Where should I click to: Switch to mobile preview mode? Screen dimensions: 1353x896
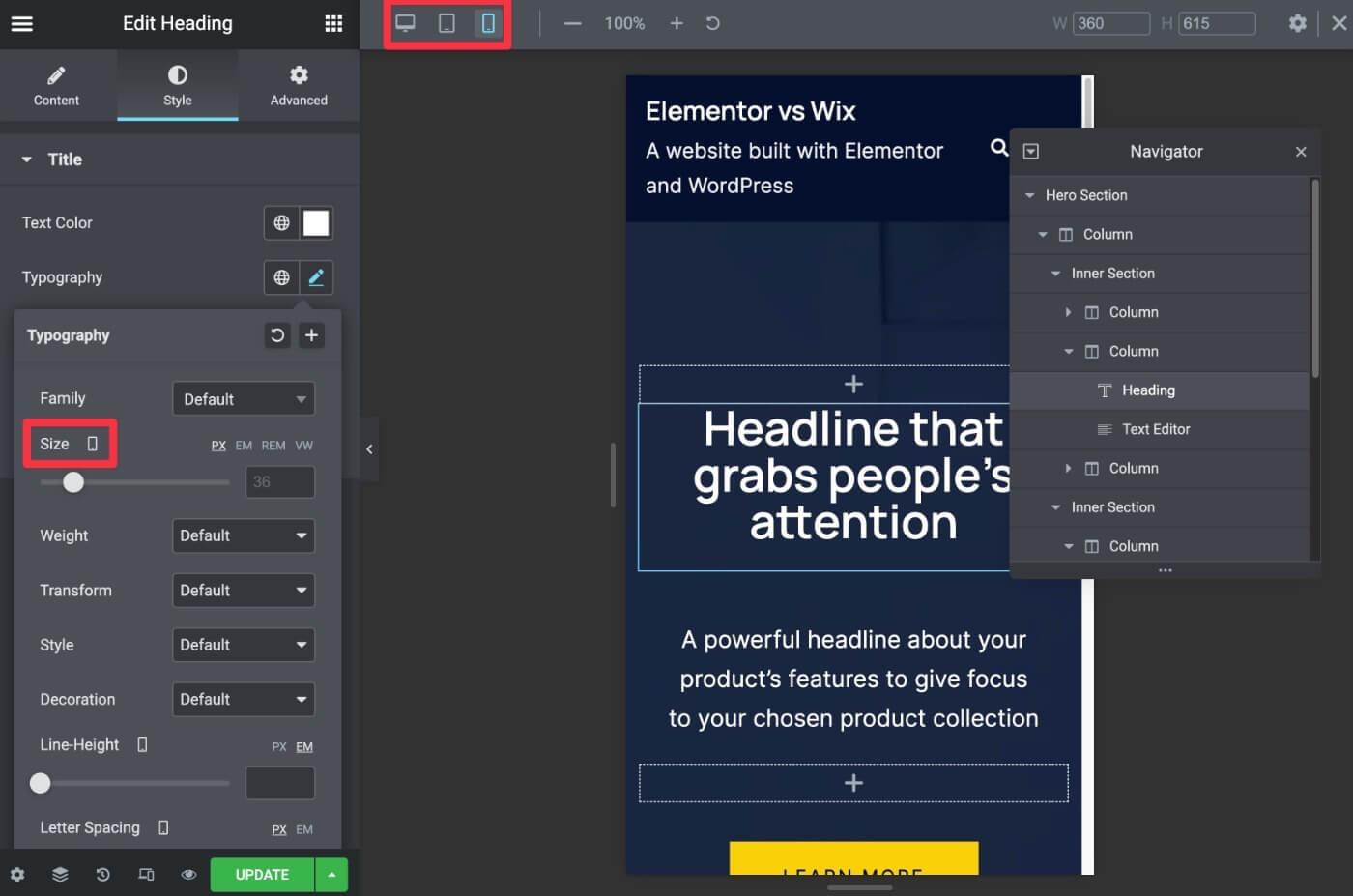488,23
